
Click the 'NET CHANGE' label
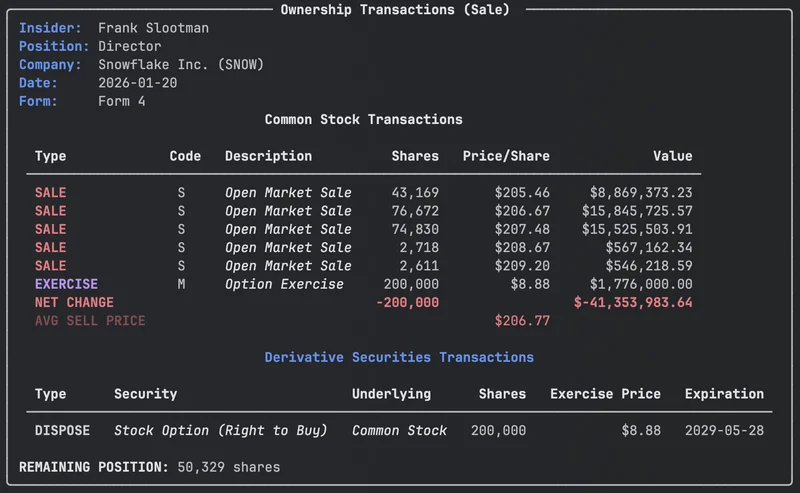(x=74, y=303)
